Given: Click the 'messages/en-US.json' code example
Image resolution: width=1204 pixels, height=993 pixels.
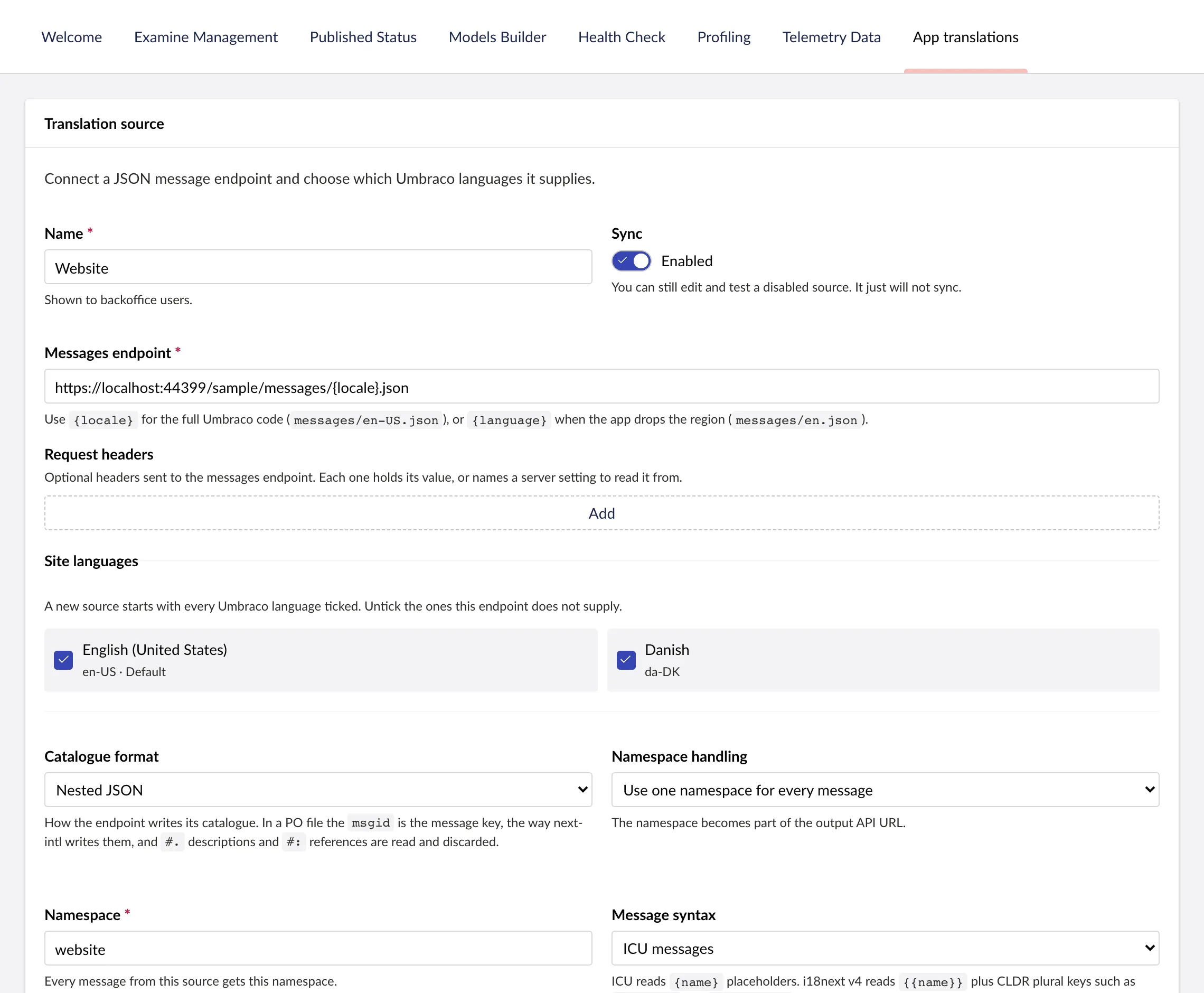Looking at the screenshot, I should [366, 420].
